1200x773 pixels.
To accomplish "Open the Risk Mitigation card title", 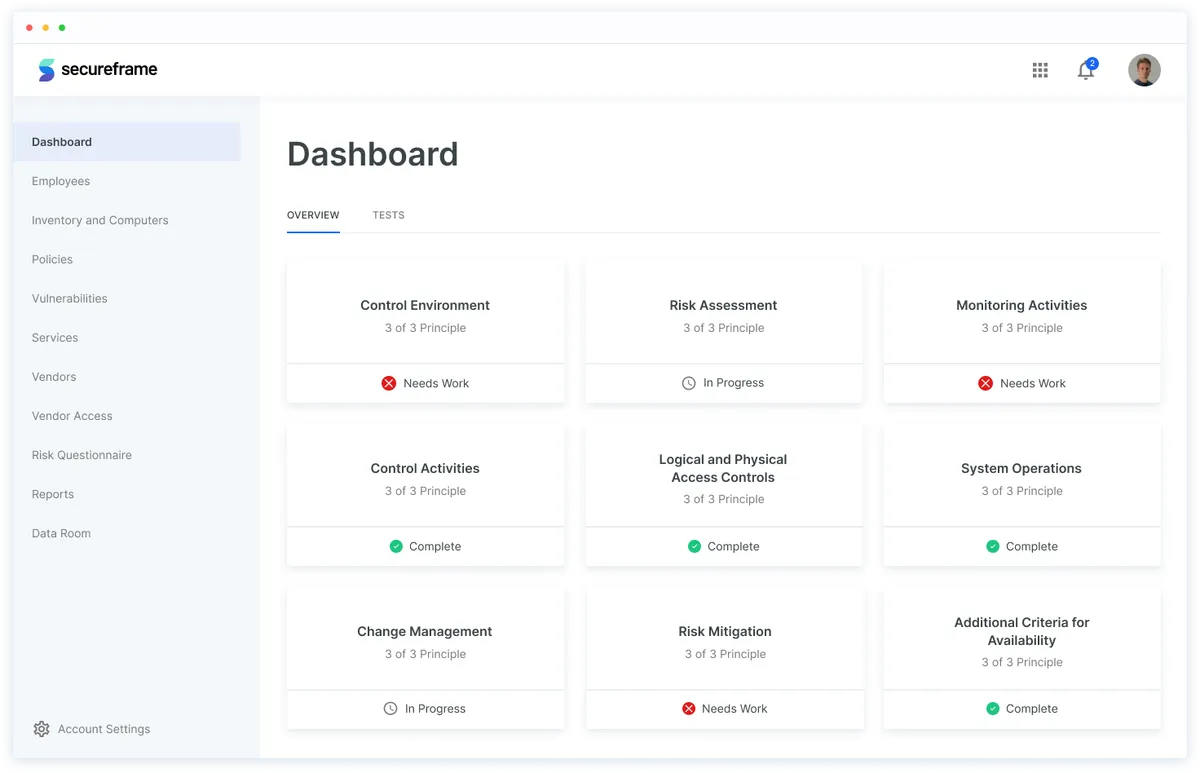I will [x=725, y=631].
